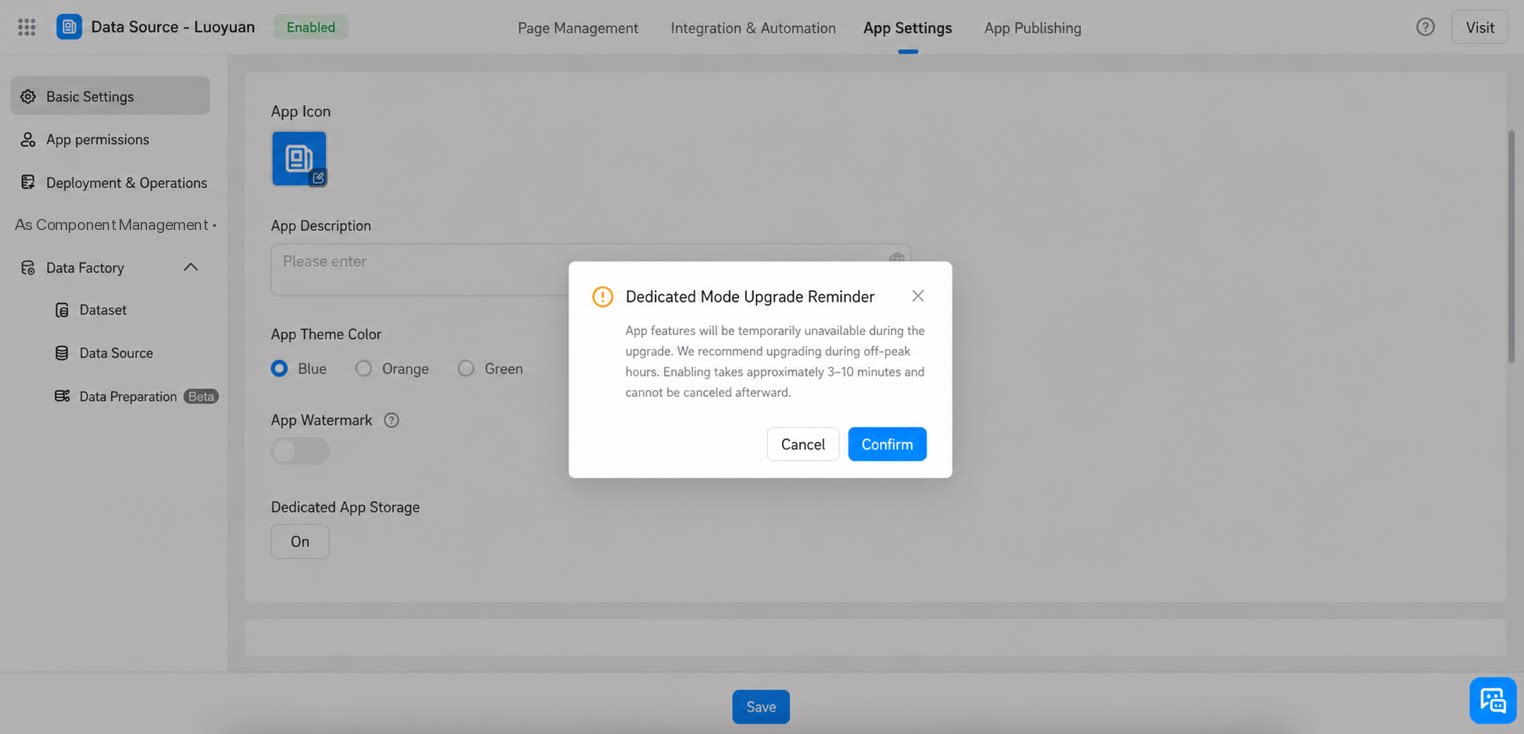Click the Data Preparation sidebar icon

pos(62,396)
